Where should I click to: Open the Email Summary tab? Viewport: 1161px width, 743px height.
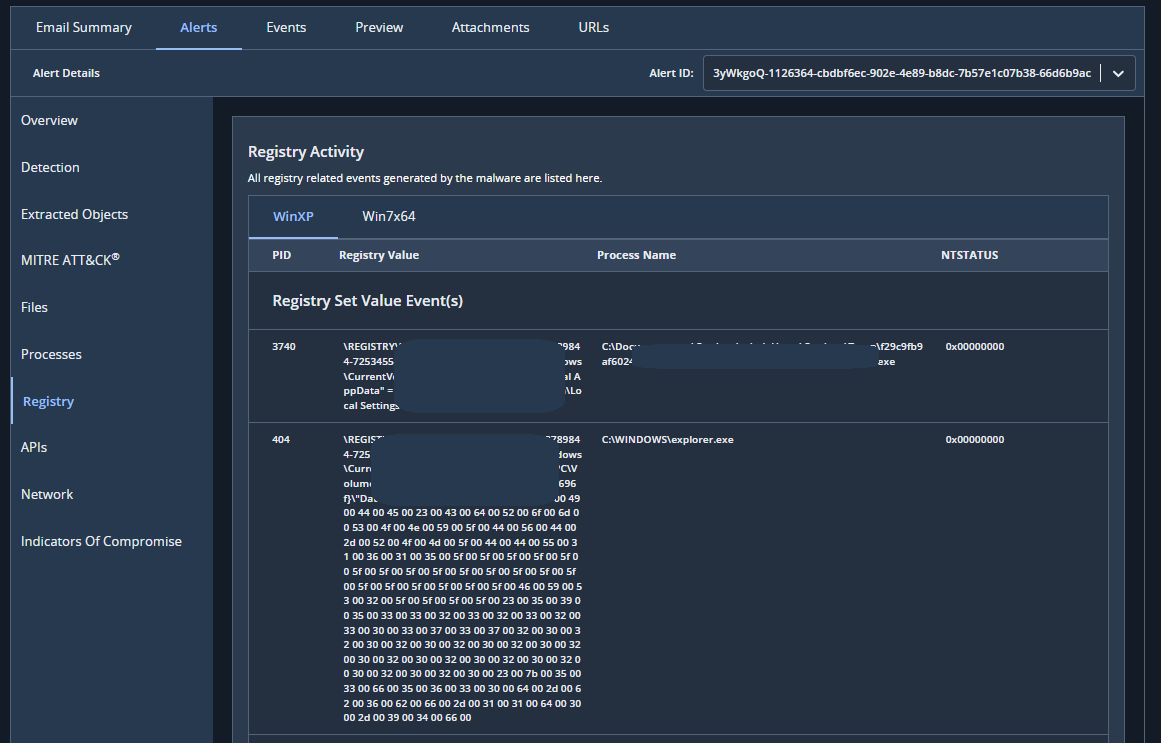tap(84, 27)
